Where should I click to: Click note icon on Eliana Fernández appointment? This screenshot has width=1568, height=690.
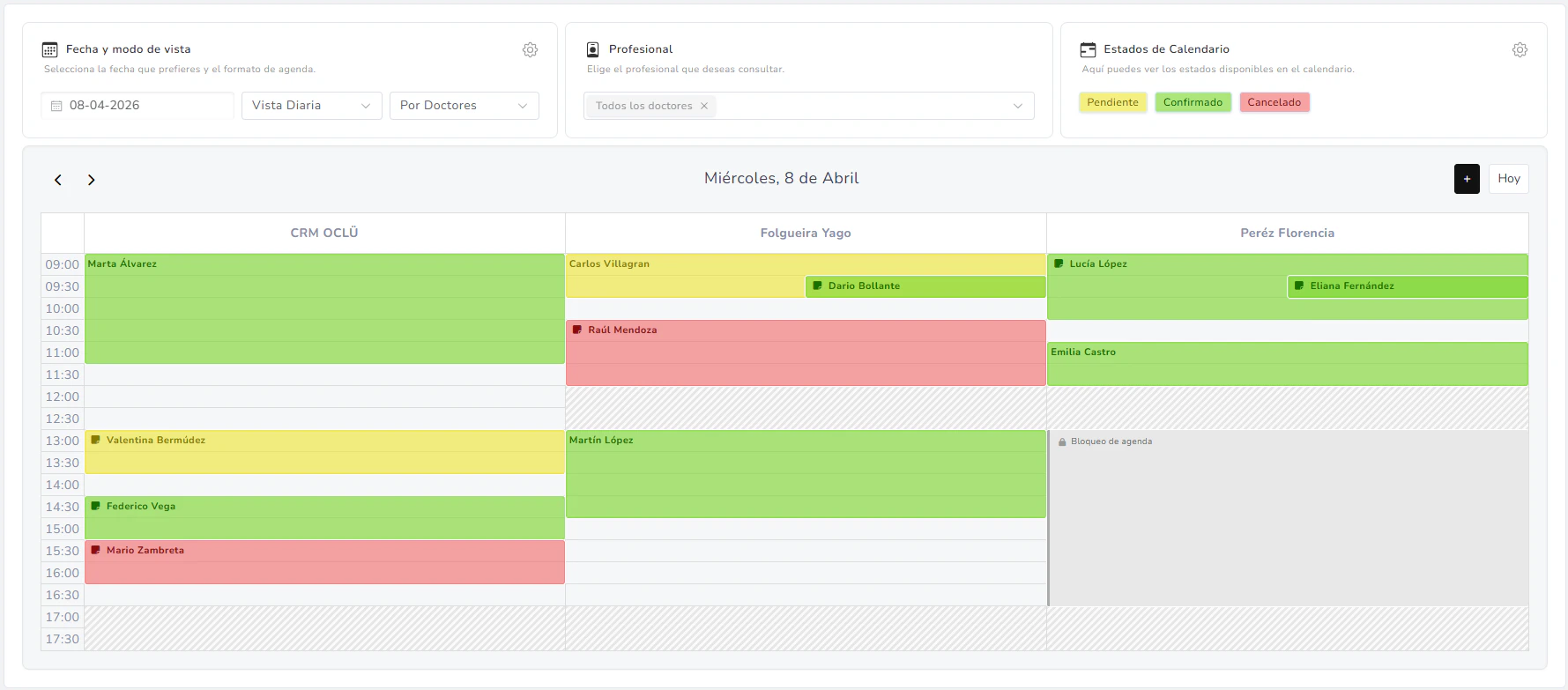pyautogui.click(x=1299, y=286)
